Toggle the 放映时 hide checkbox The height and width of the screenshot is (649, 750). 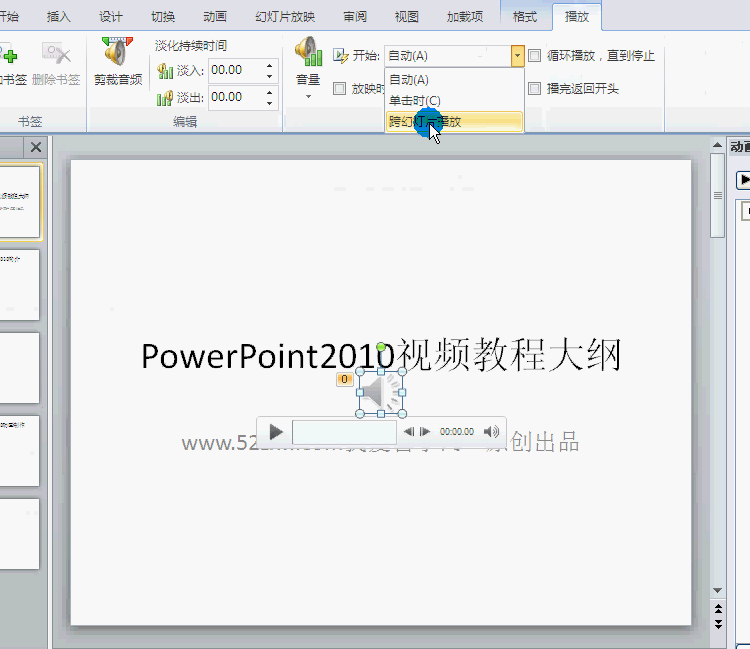click(x=340, y=88)
